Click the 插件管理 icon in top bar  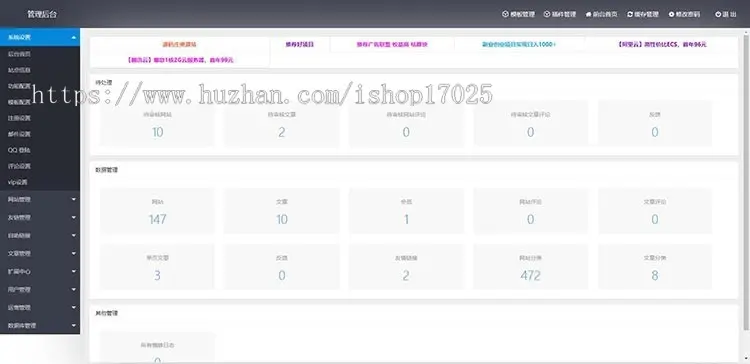[547, 14]
